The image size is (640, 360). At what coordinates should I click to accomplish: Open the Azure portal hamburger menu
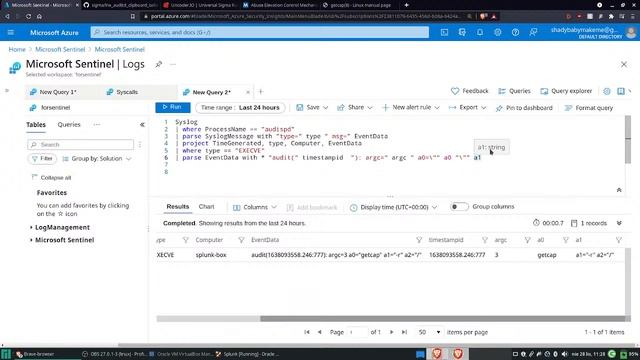11,32
